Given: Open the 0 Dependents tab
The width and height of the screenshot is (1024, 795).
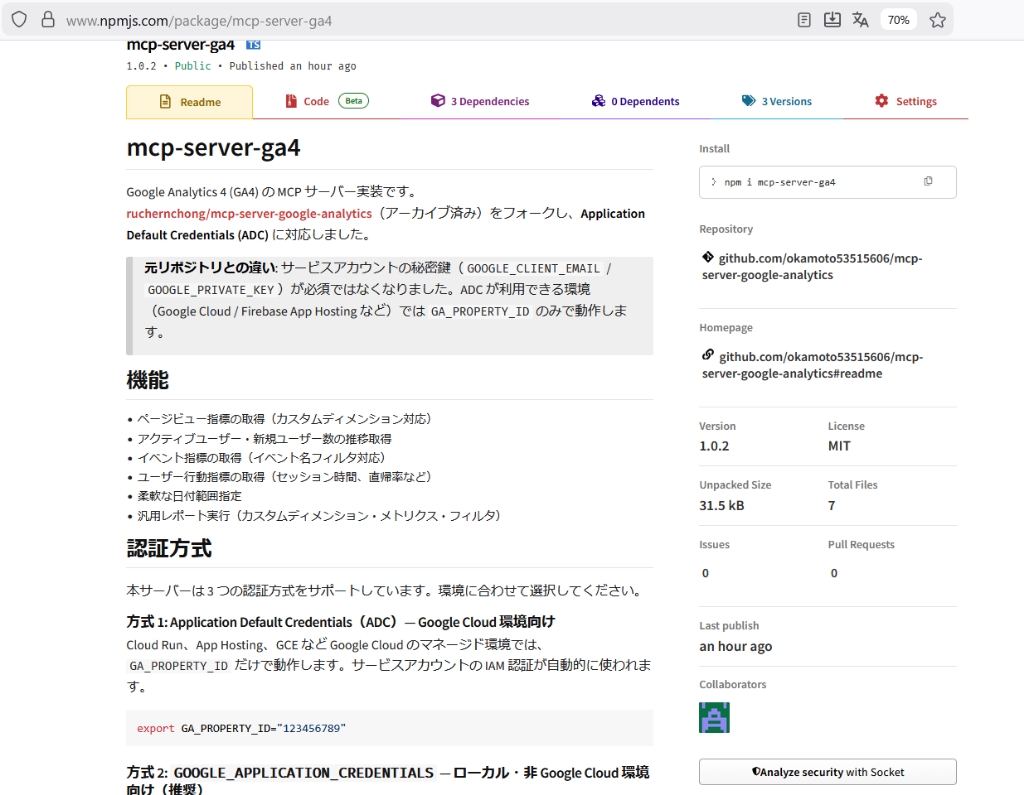Looking at the screenshot, I should point(635,101).
